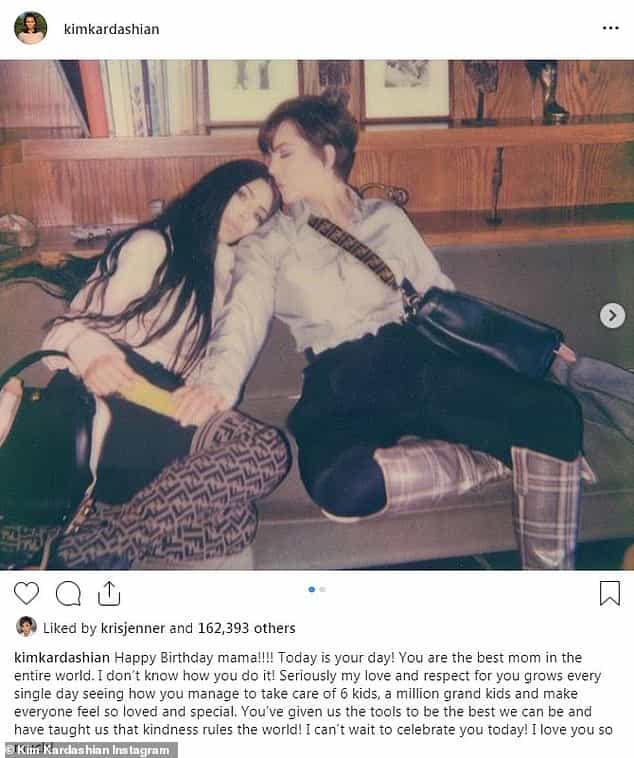Screen dimensions: 634x758
Task: Open the kimkardashian username in post header
Action: (x=111, y=29)
